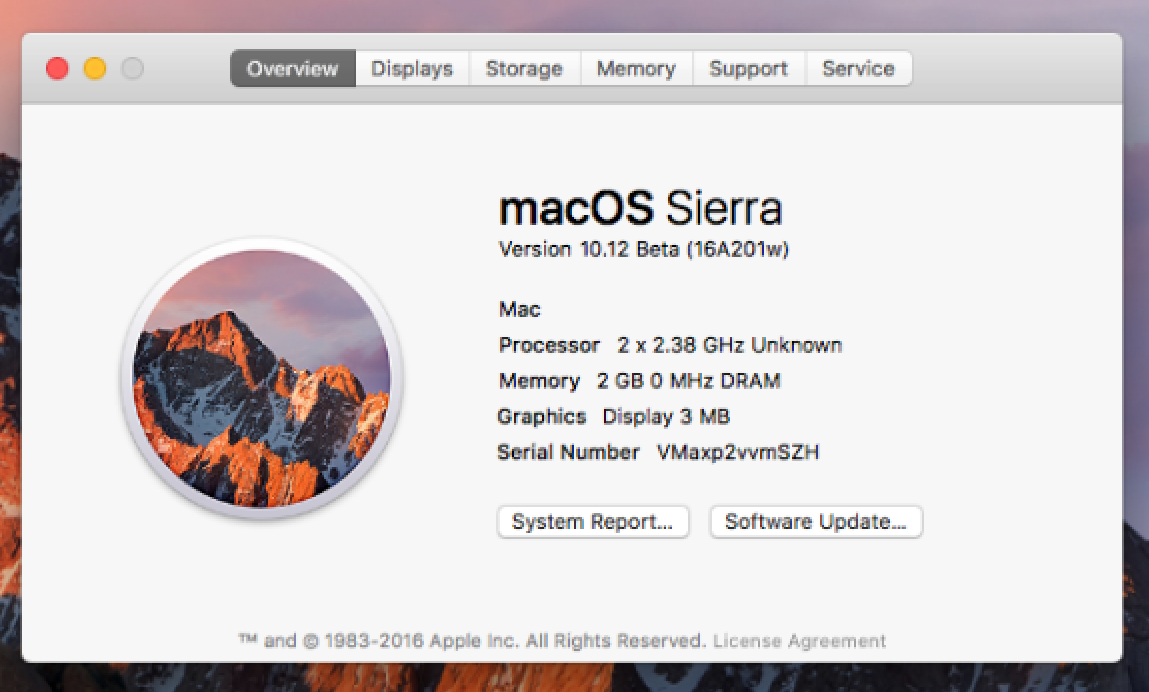
Task: Click the System Report... button
Action: (593, 522)
